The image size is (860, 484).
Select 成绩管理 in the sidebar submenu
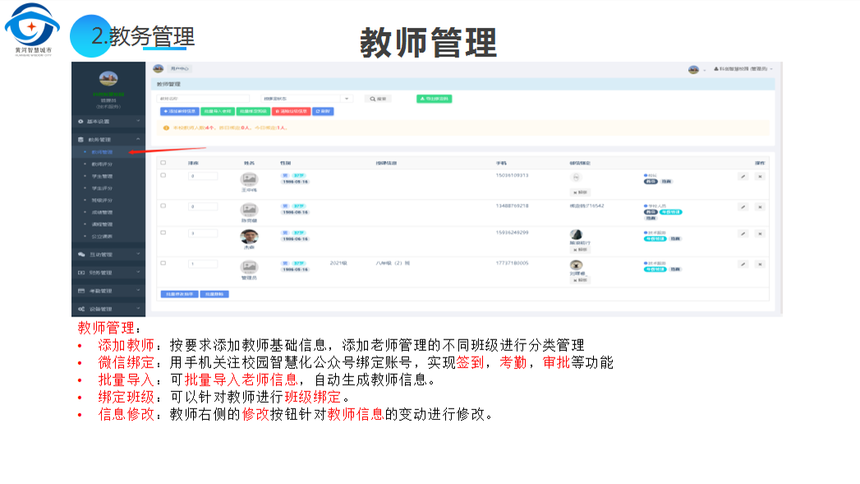click(x=102, y=212)
